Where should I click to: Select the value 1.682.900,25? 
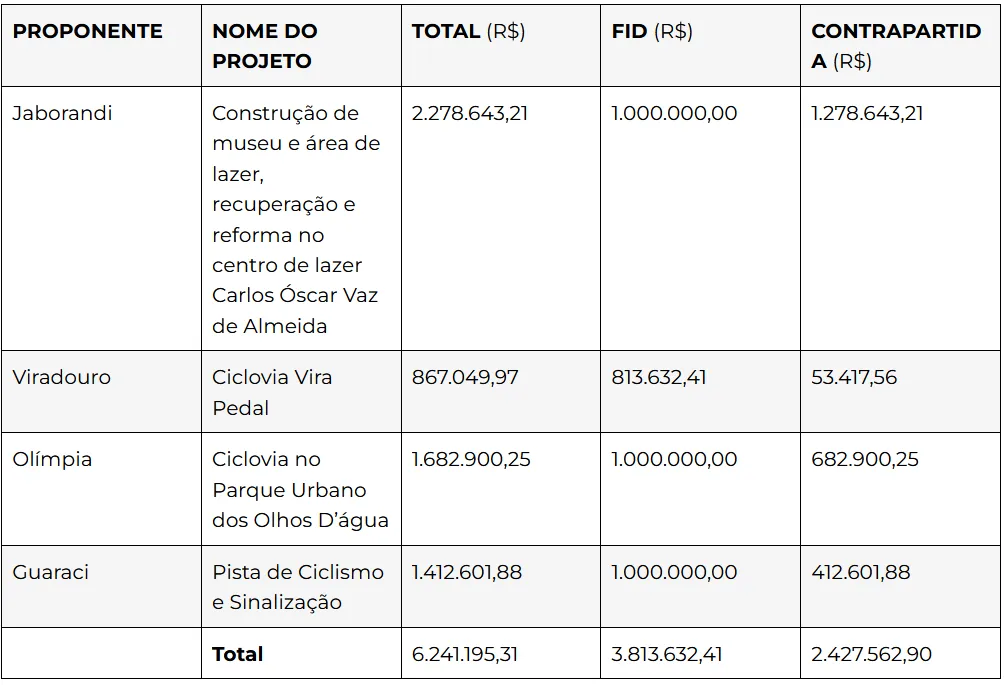(x=471, y=459)
